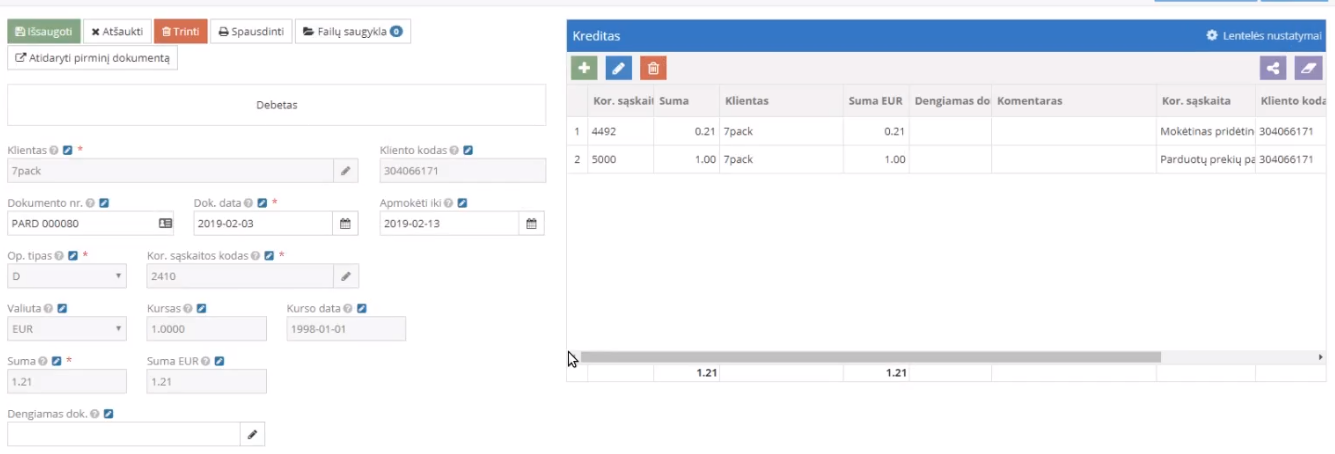Screen dimensions: 1335x454
Task: Click the Spausdinti print button
Action: (x=252, y=32)
